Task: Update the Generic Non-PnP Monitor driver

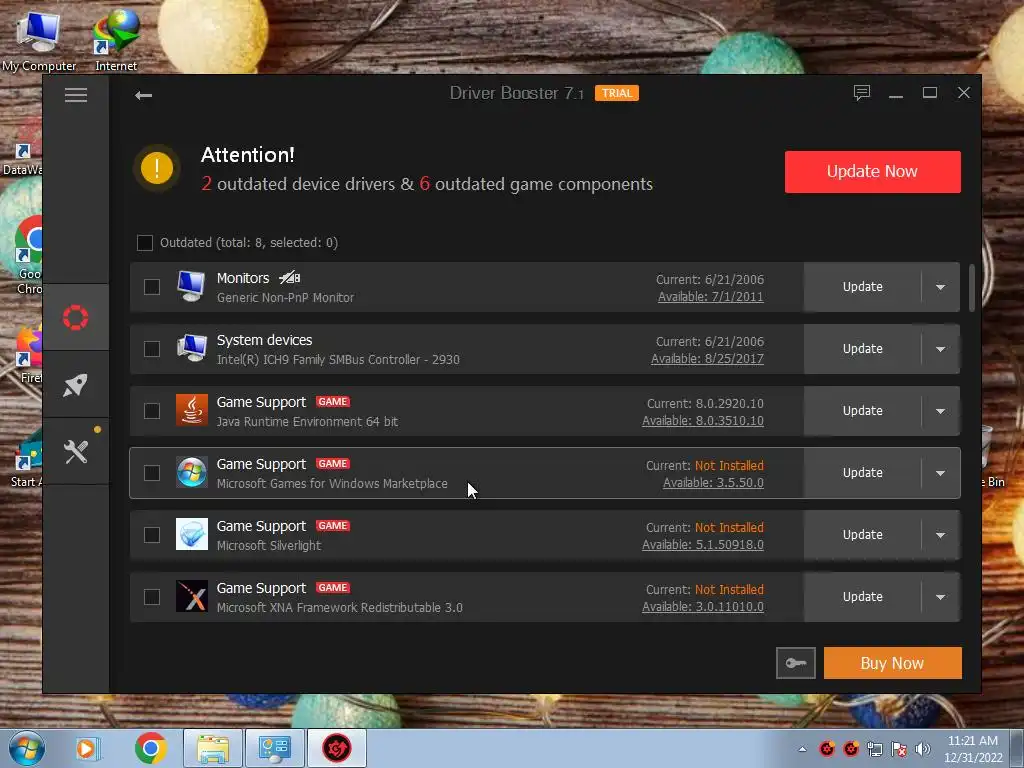Action: [x=863, y=287]
